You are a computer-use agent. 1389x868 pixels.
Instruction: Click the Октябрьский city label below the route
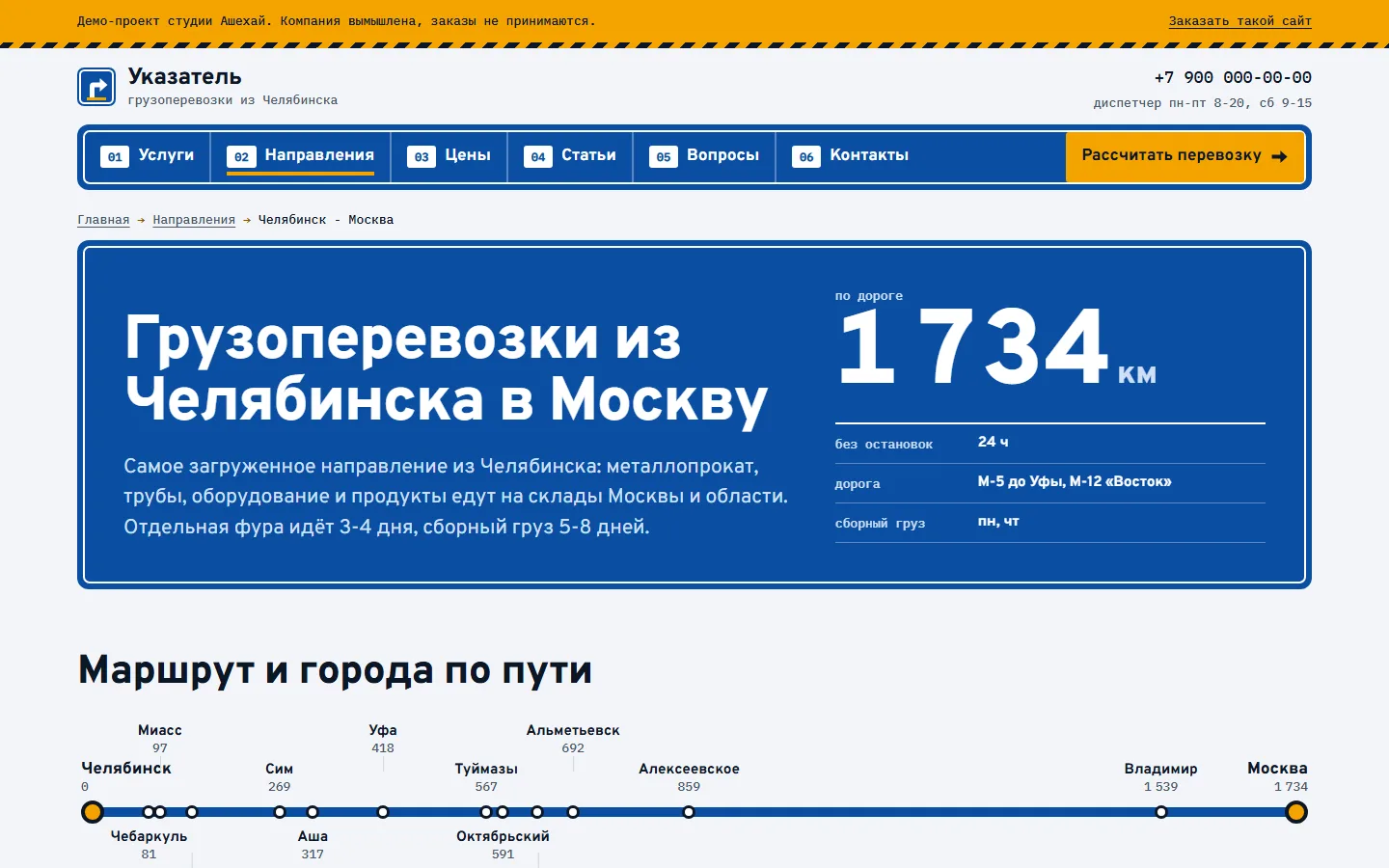tap(503, 836)
